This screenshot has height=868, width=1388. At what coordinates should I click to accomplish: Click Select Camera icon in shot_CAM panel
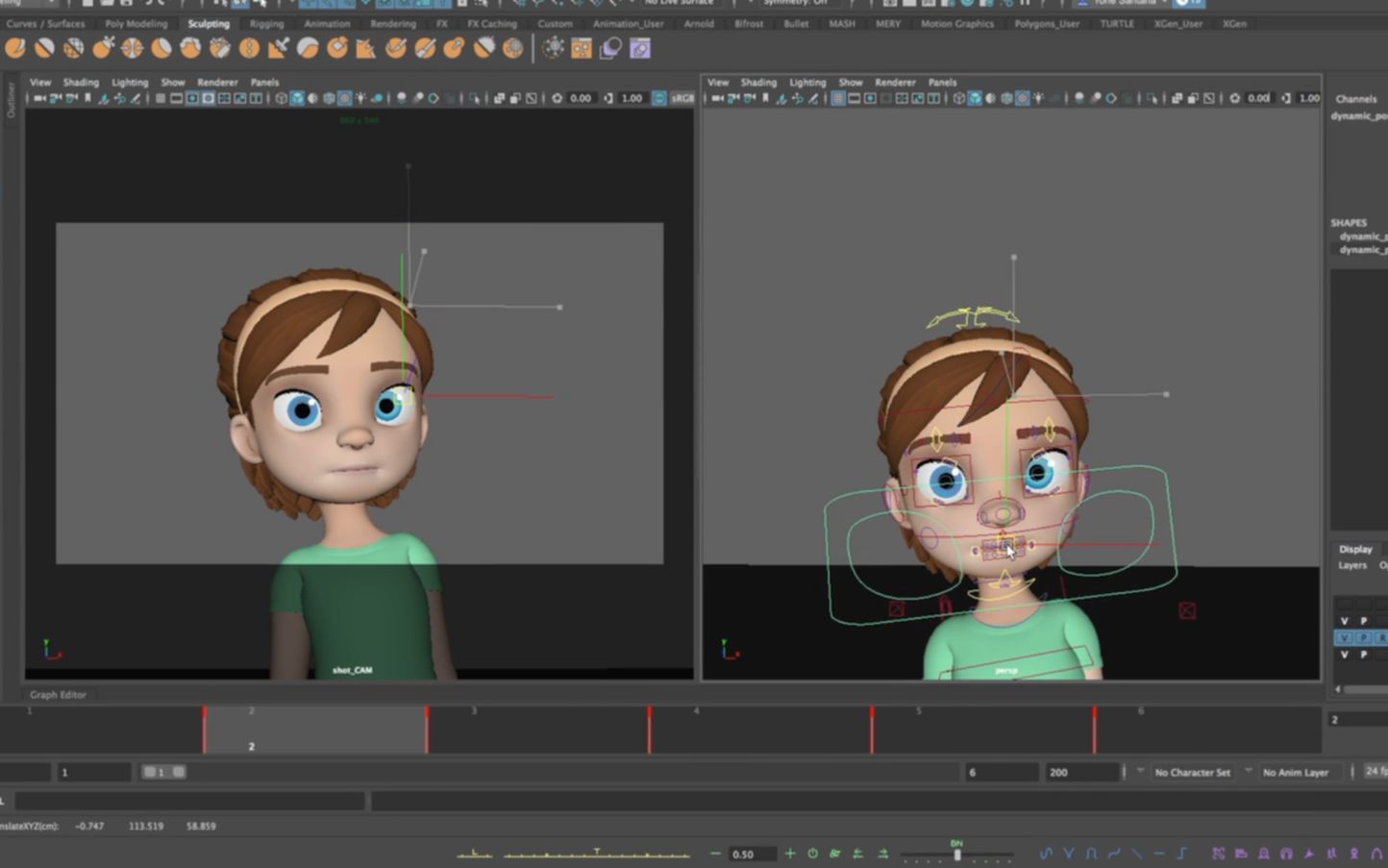[39, 98]
